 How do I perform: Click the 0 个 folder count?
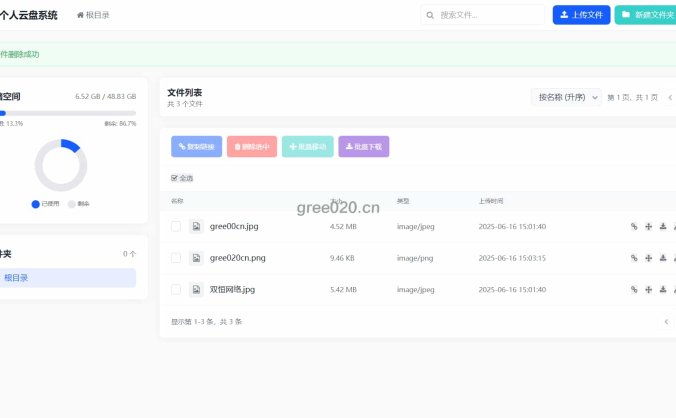pos(129,254)
